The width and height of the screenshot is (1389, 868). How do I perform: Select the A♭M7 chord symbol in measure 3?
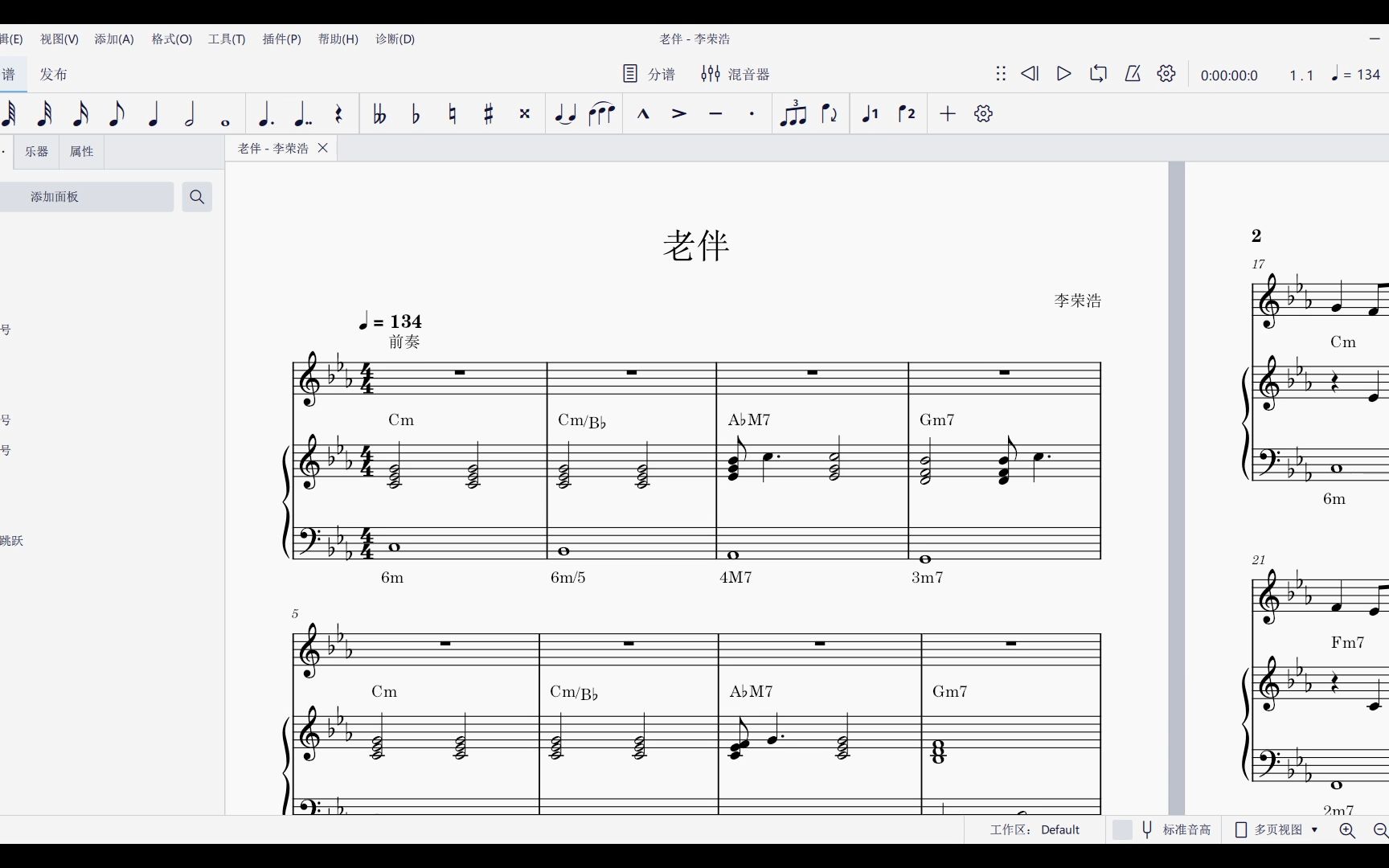point(749,420)
